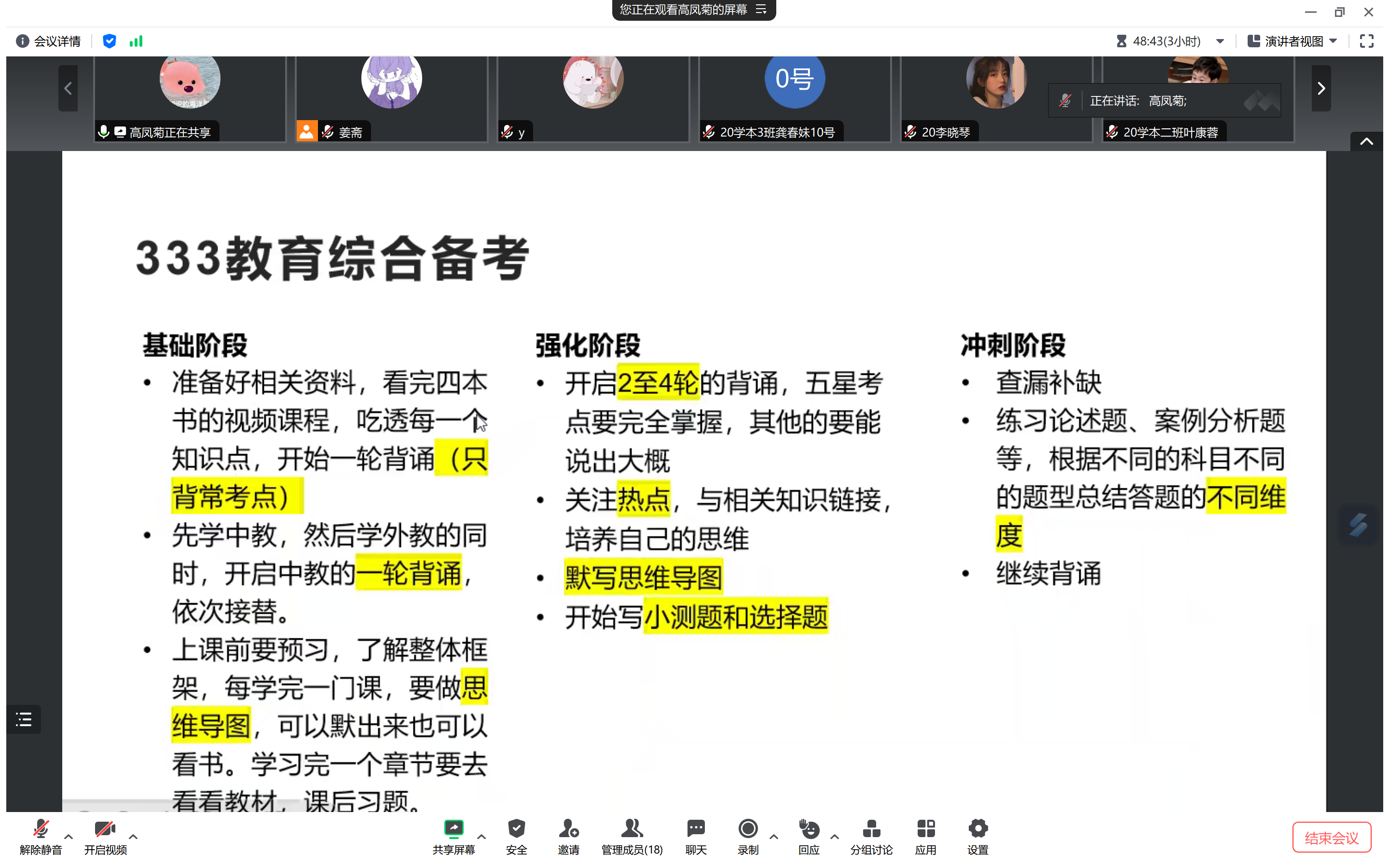Image resolution: width=1389 pixels, height=868 pixels.
Task: Click the 0号 blue avatar circle
Action: (795, 79)
